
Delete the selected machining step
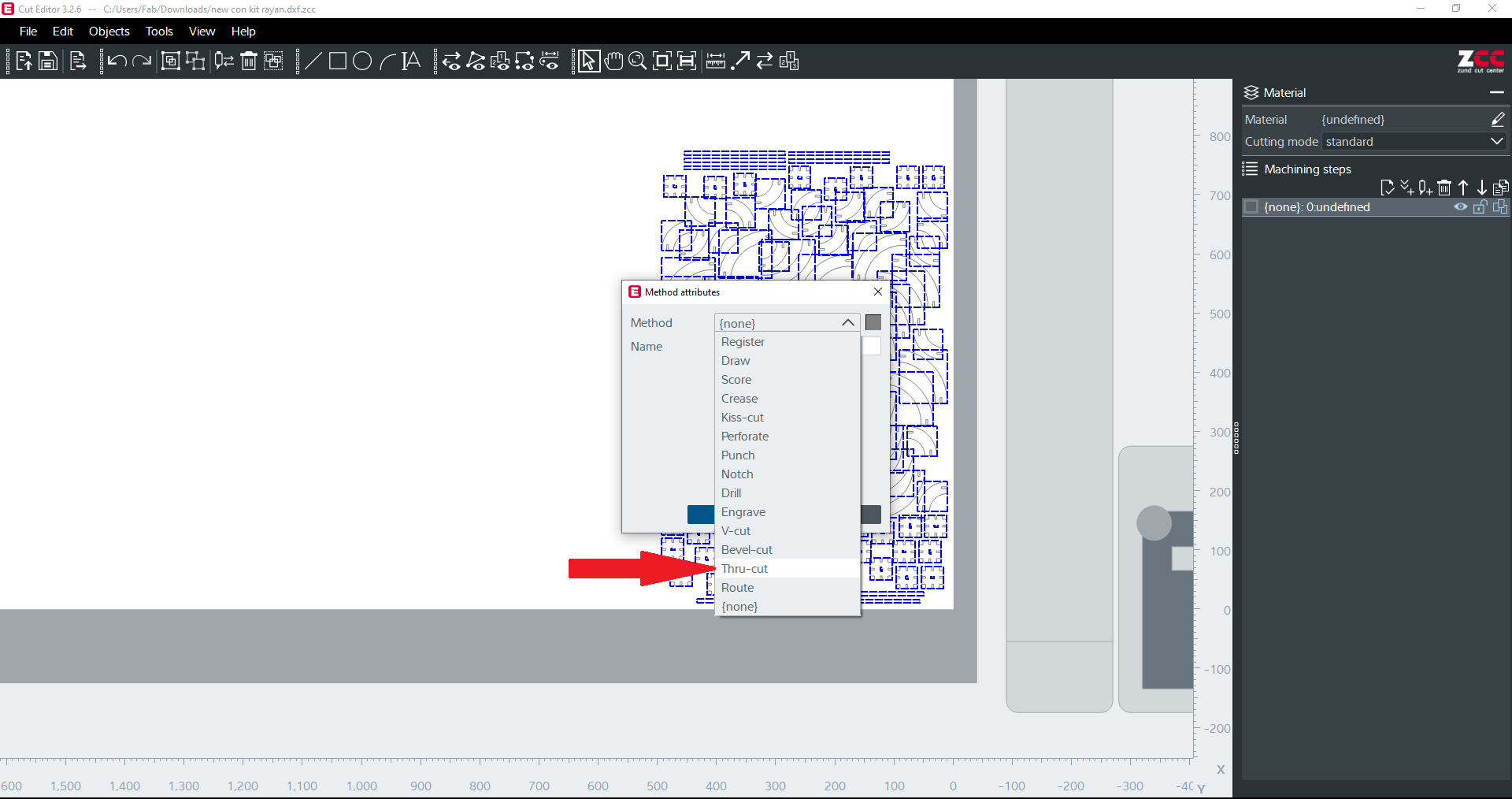(x=1443, y=188)
